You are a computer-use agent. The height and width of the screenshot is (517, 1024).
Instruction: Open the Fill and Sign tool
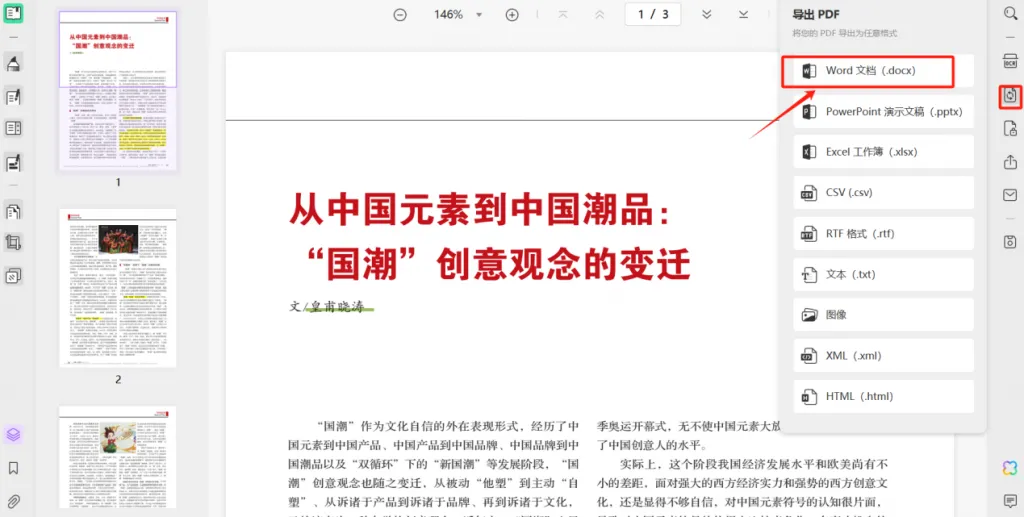[x=13, y=162]
